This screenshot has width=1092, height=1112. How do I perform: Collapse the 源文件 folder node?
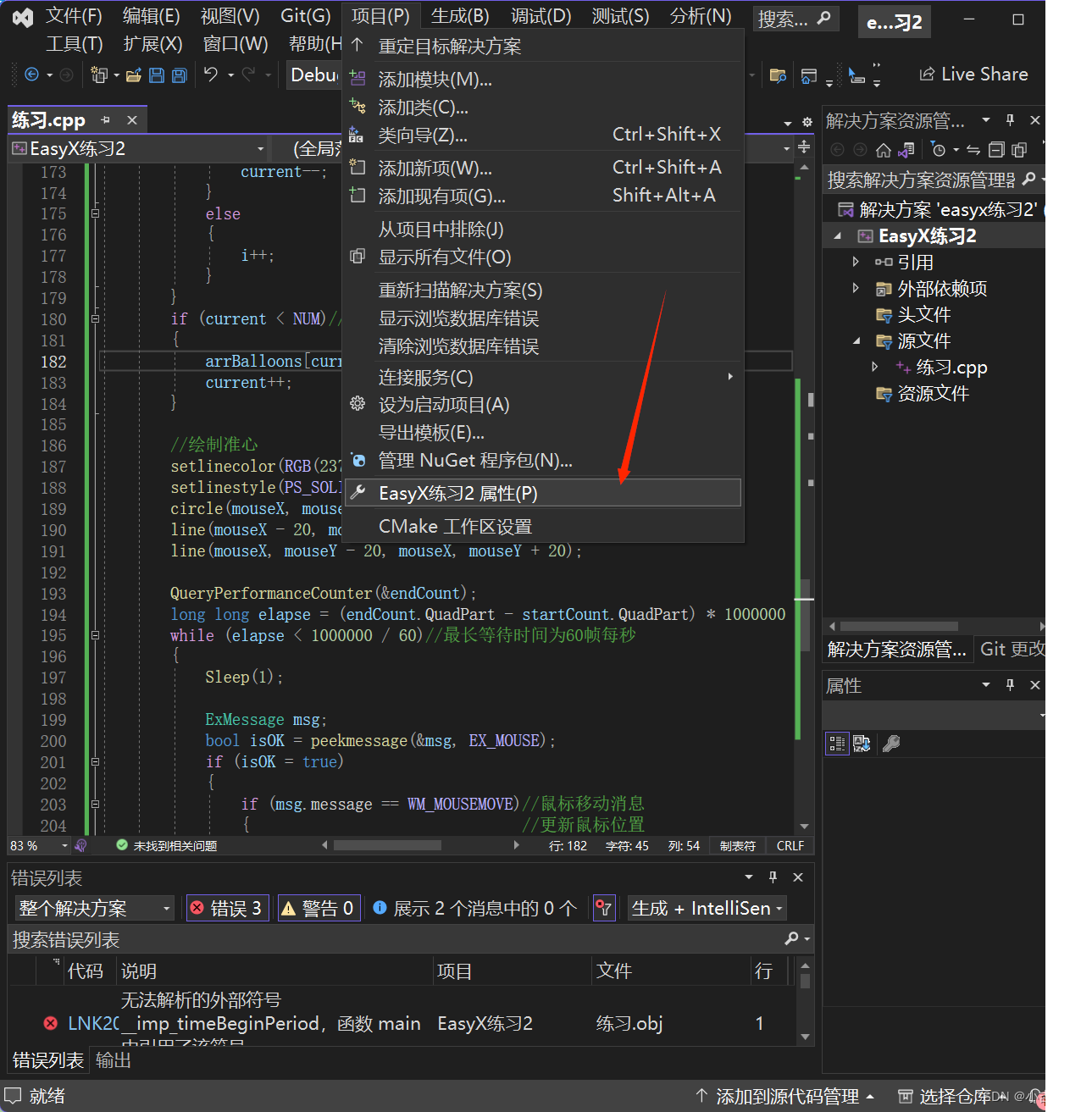(856, 340)
